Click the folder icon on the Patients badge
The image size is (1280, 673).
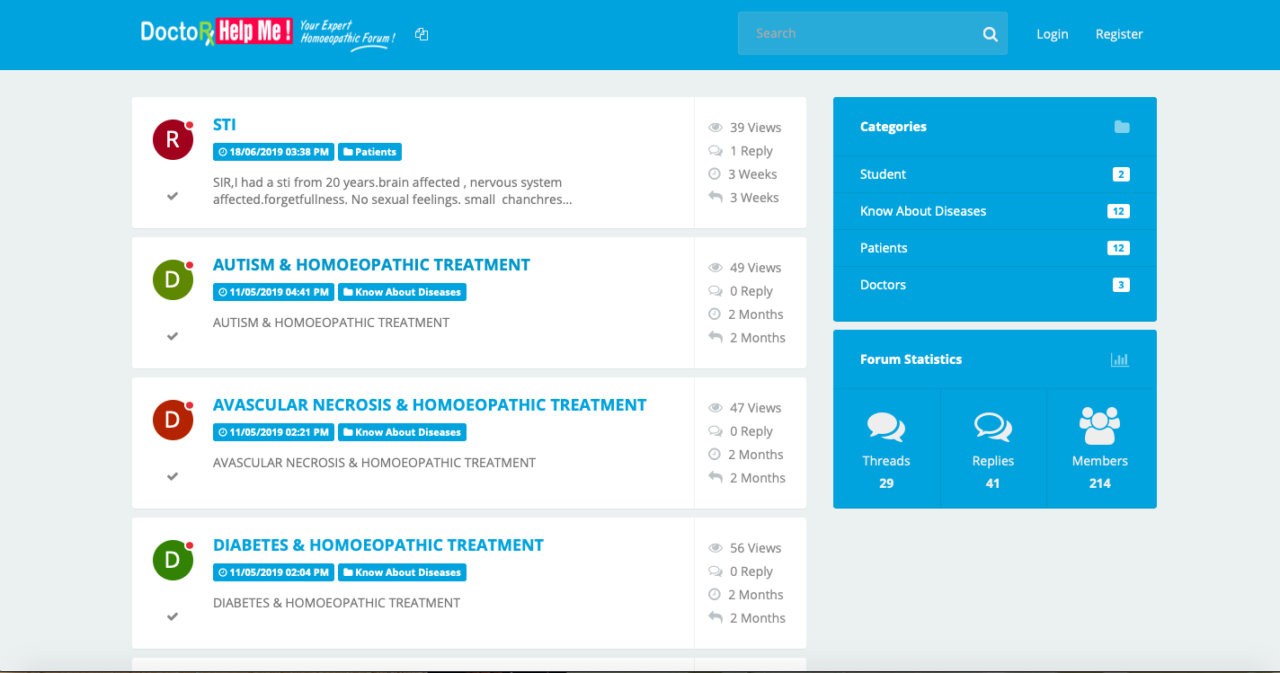(346, 151)
